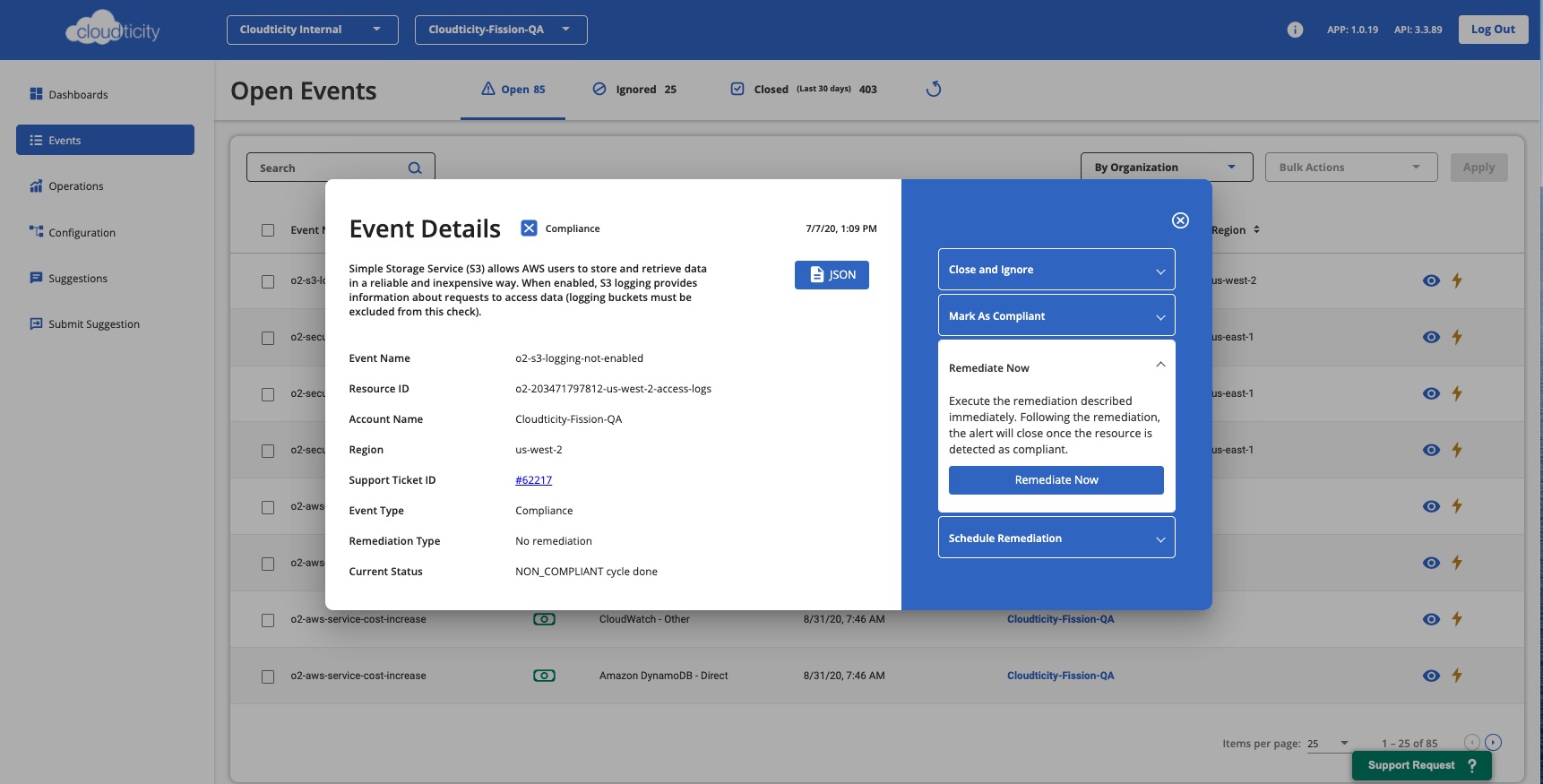Click cost icon in CloudWatch - Other row
1543x784 pixels.
click(x=544, y=619)
